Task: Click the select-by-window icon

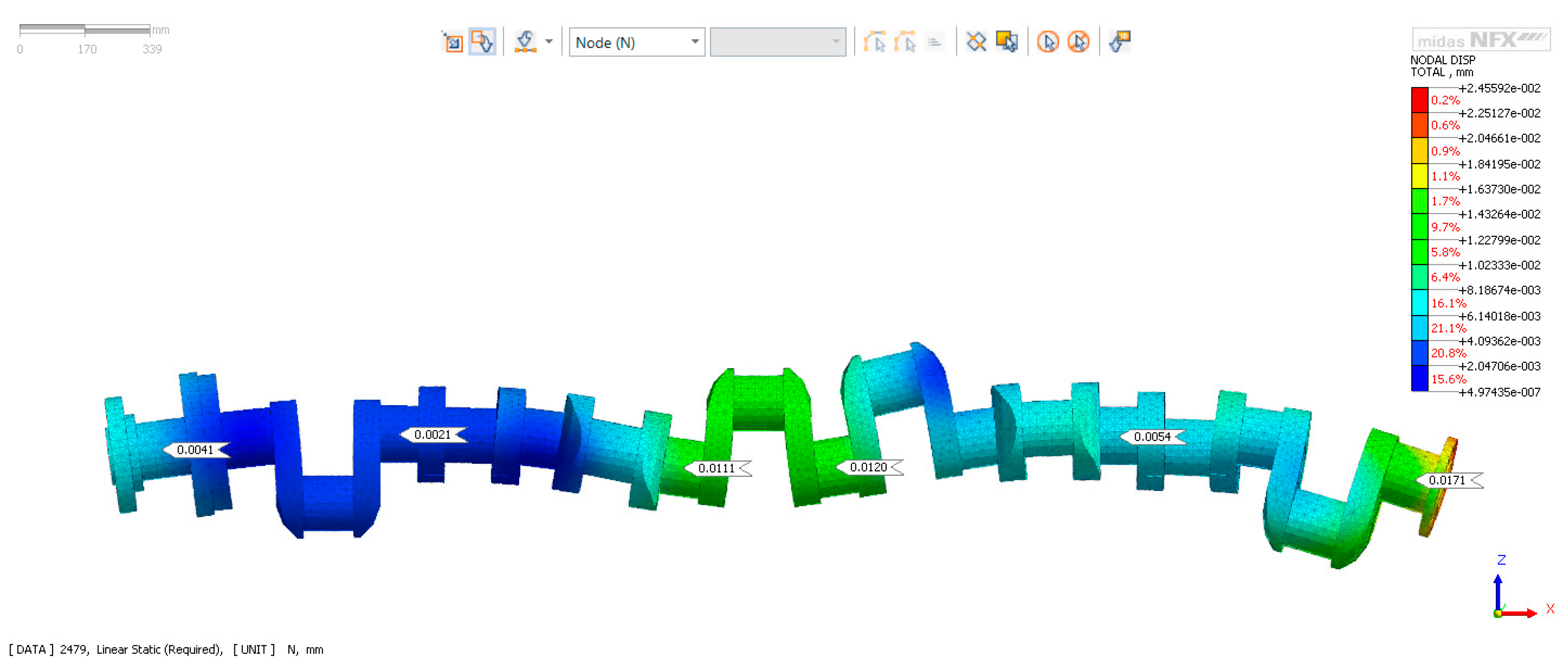Action: click(452, 42)
